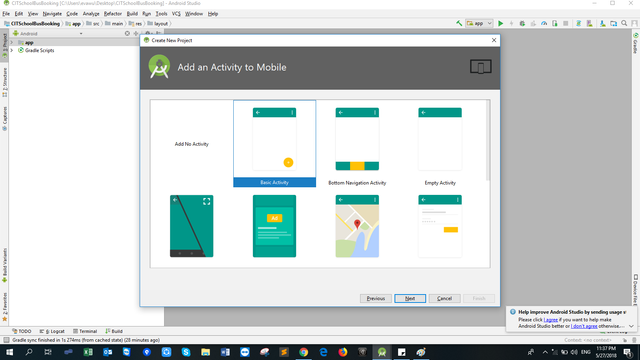Click tool window toggle icon in status bar

6,340
